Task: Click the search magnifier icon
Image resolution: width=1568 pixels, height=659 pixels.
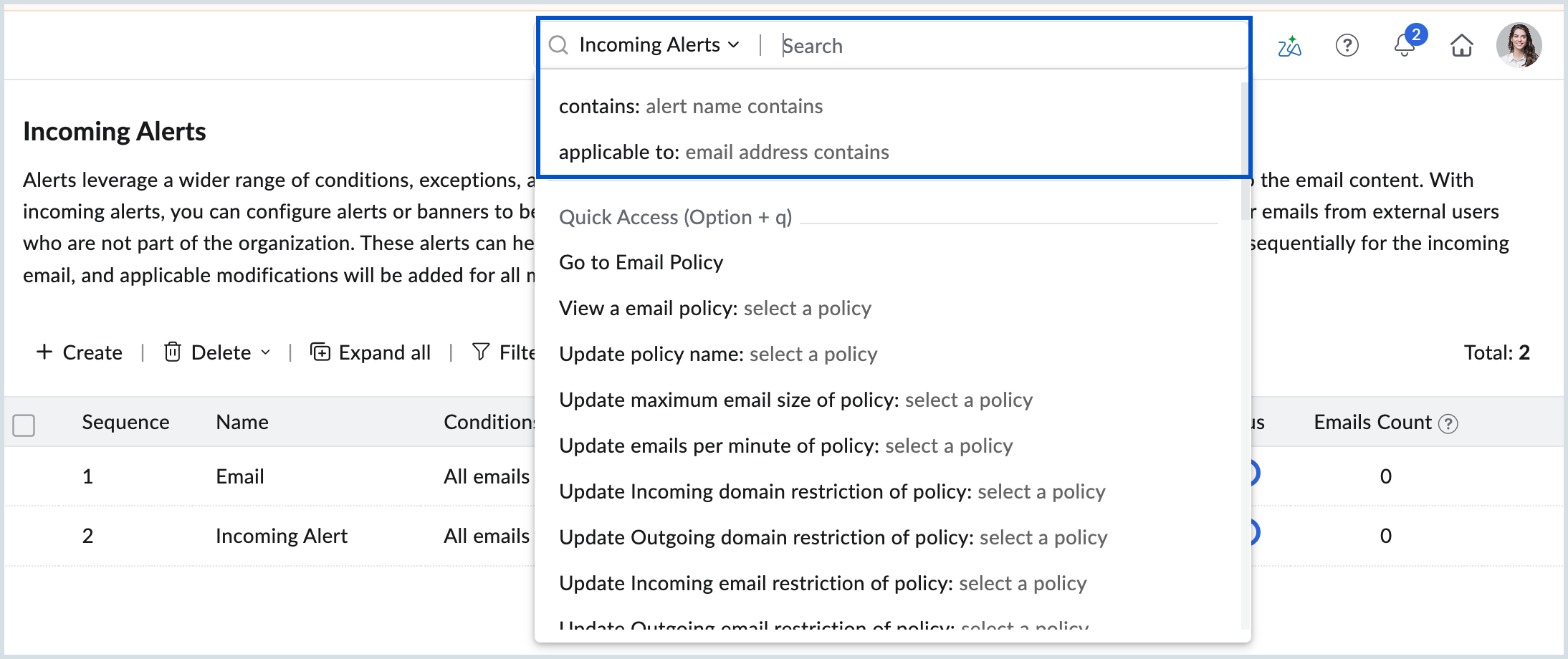Action: pyautogui.click(x=558, y=44)
